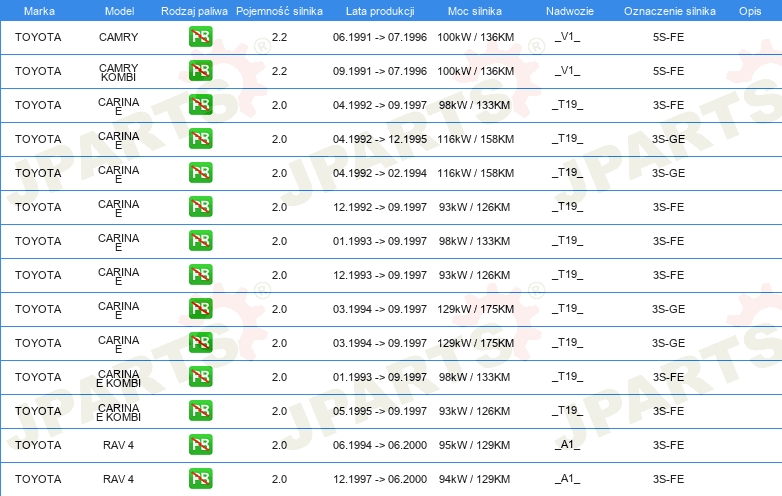The height and width of the screenshot is (496, 782).
Task: Click the Opis column header
Action: [x=750, y=11]
